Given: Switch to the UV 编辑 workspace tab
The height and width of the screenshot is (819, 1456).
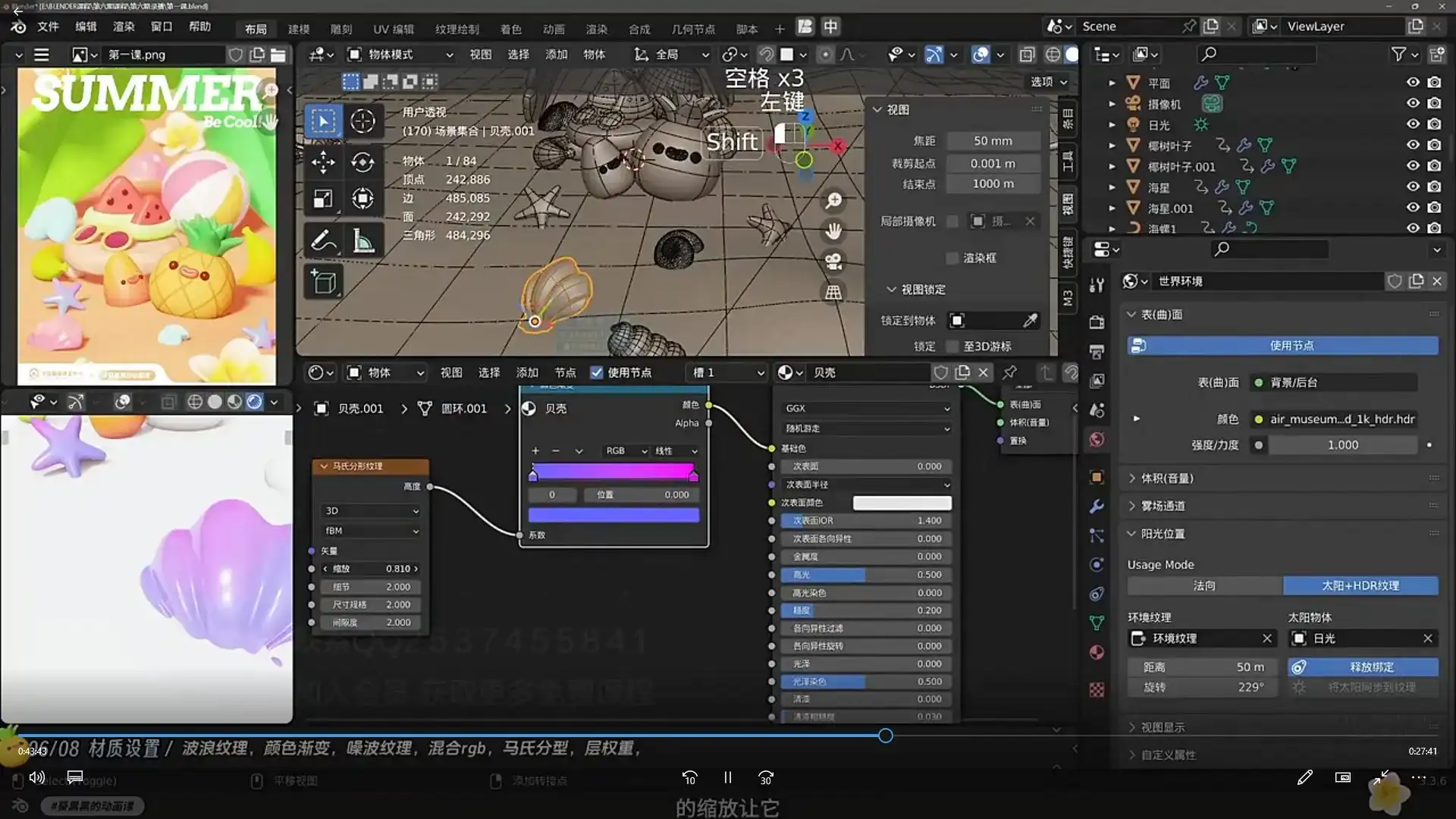Looking at the screenshot, I should (394, 29).
